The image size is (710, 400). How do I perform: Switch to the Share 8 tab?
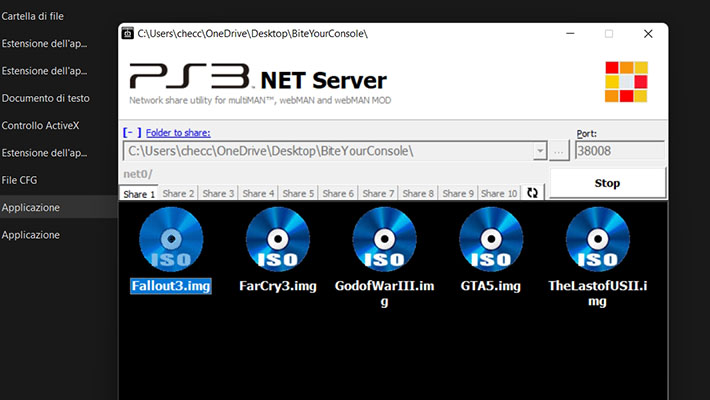tap(417, 193)
